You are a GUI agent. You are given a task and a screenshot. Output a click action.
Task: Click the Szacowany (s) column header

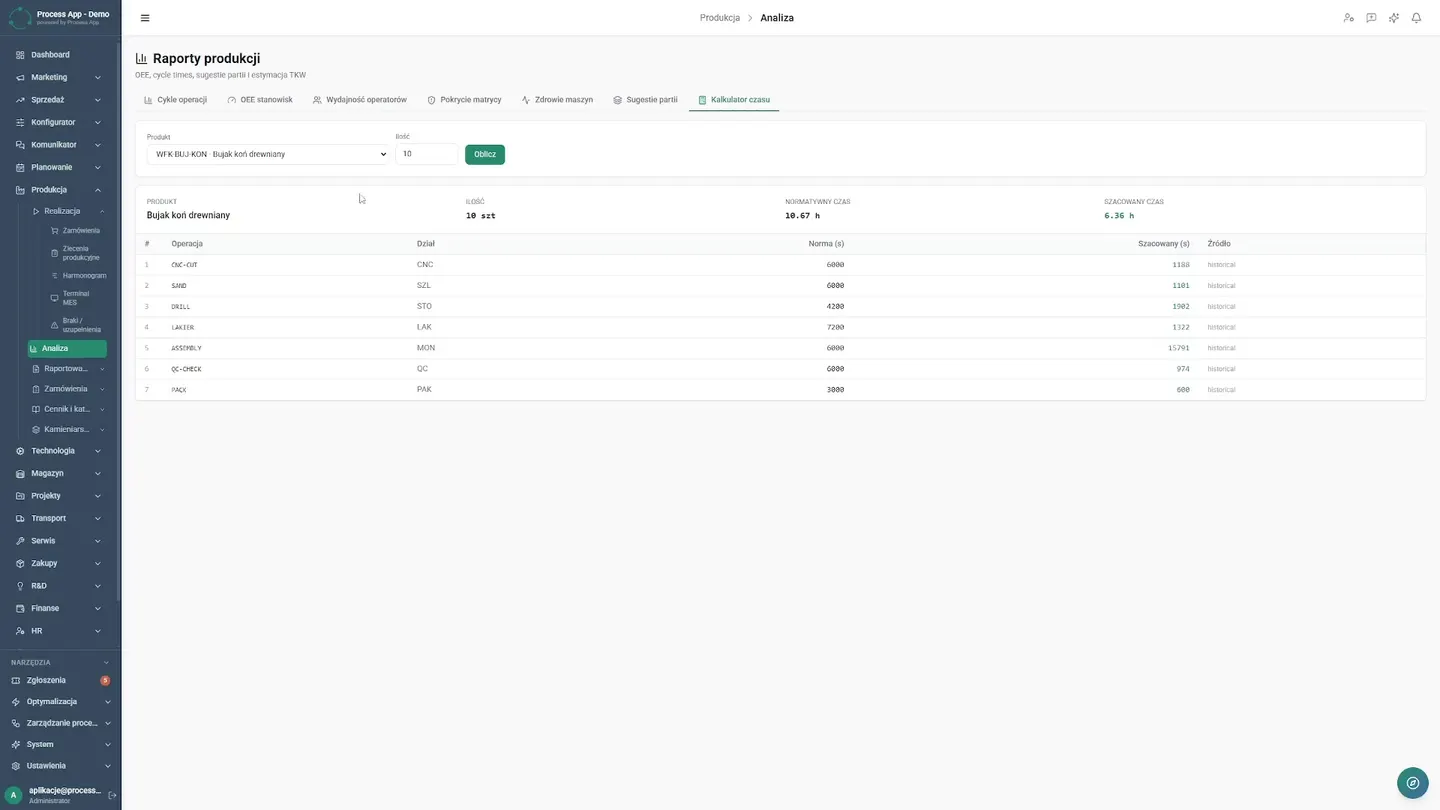point(1164,244)
